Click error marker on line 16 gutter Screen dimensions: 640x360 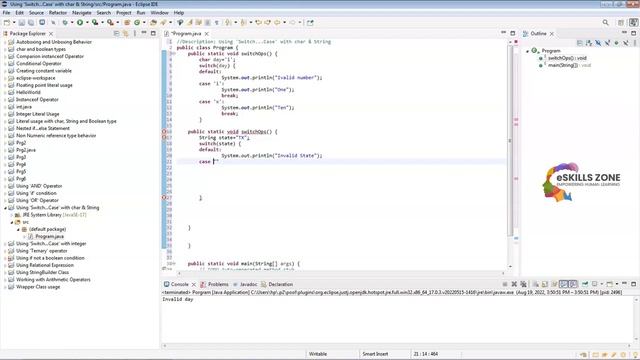pos(164,132)
